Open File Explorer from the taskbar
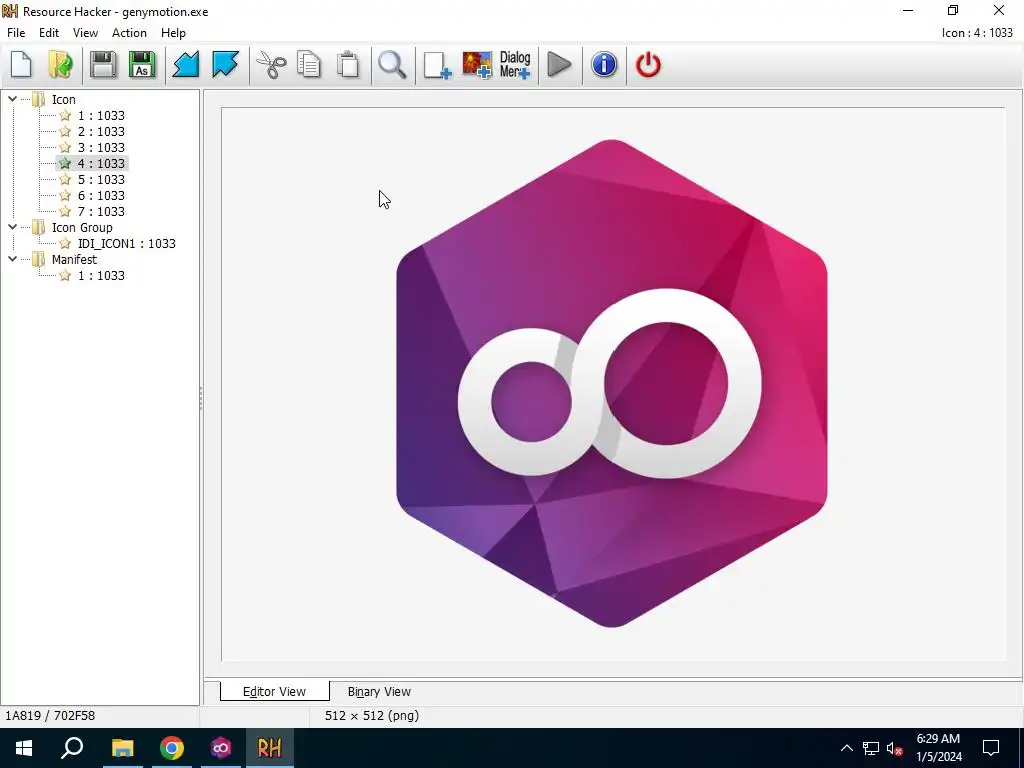This screenshot has width=1024, height=768. point(122,748)
